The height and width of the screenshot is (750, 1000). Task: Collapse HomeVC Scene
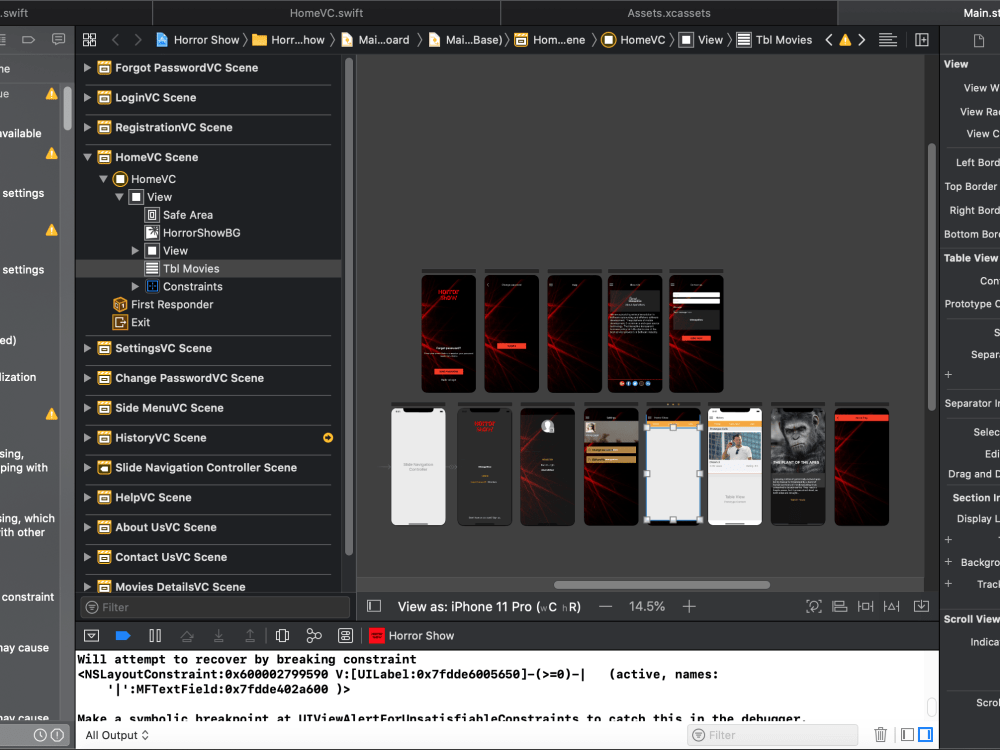[x=87, y=157]
